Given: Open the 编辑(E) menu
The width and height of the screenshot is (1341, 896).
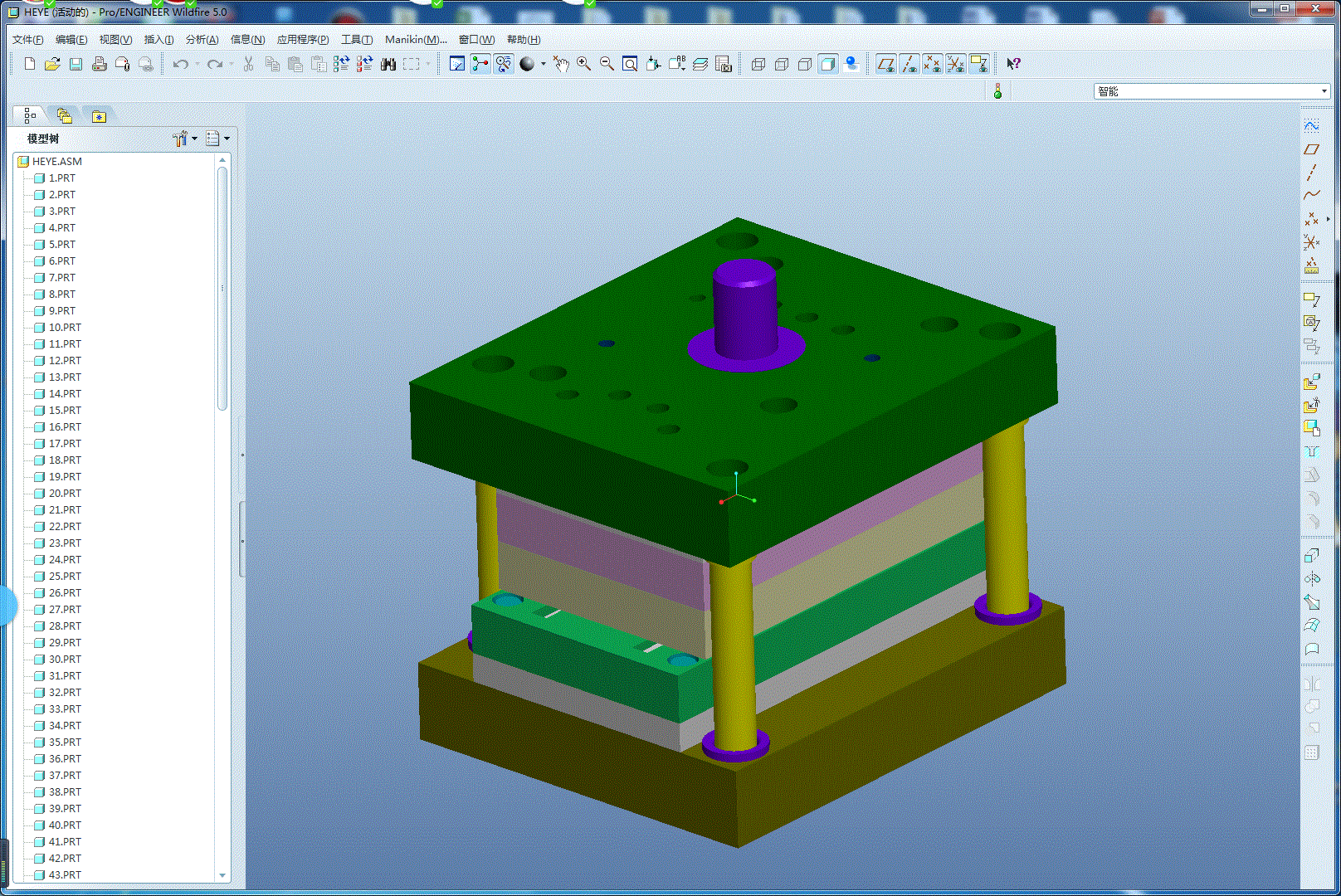Looking at the screenshot, I should [x=71, y=40].
